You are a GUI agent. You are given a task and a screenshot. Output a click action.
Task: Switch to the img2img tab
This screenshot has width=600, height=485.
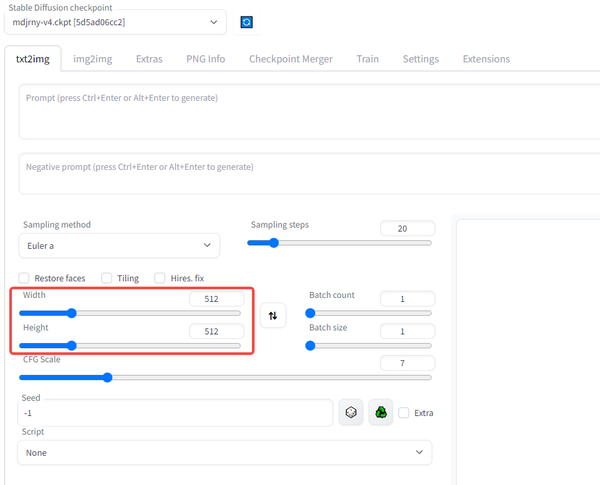tap(92, 59)
